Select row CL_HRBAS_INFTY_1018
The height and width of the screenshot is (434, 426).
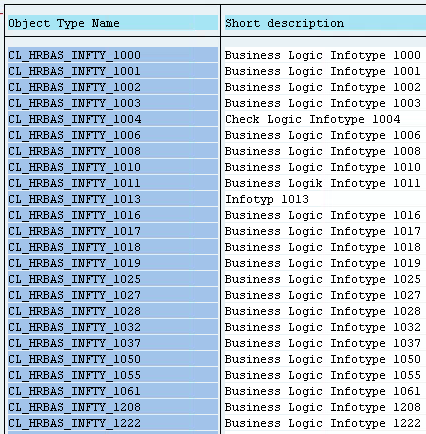(x=113, y=247)
